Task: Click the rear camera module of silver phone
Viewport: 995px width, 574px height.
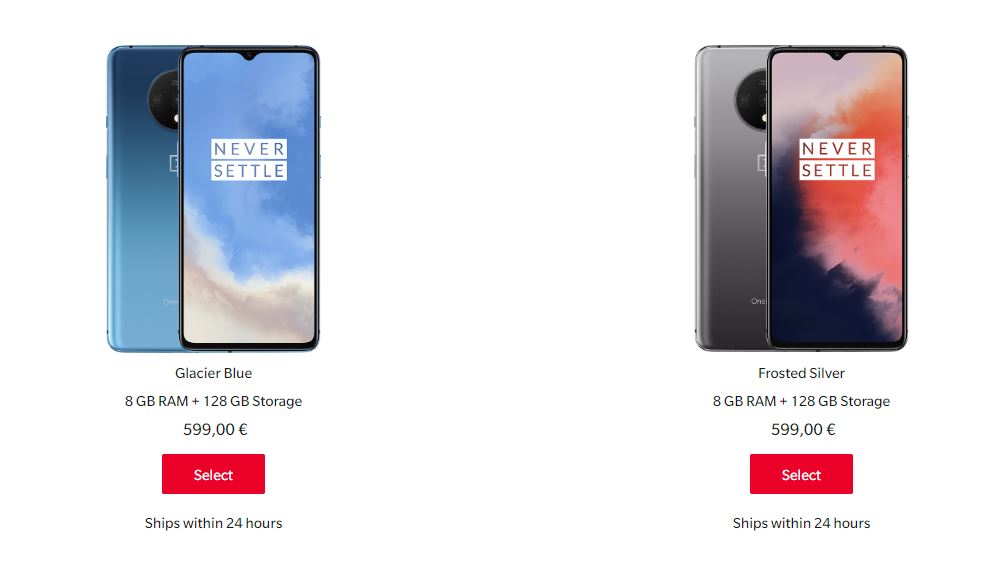Action: pyautogui.click(x=751, y=100)
